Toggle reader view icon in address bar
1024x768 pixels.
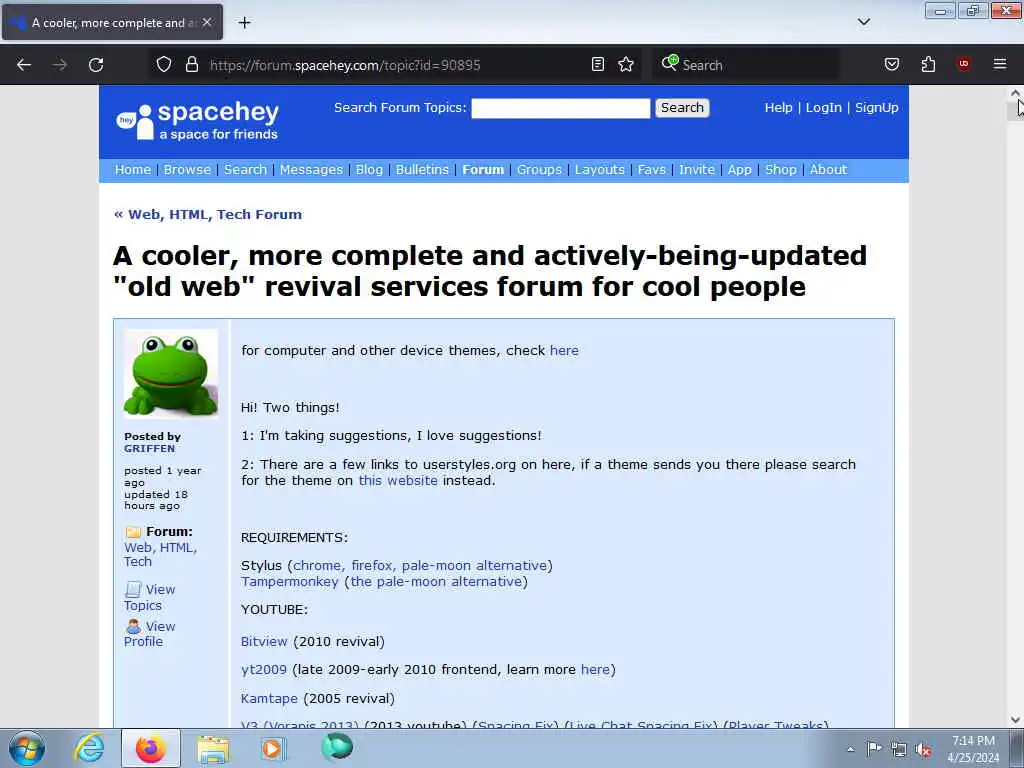tap(598, 64)
